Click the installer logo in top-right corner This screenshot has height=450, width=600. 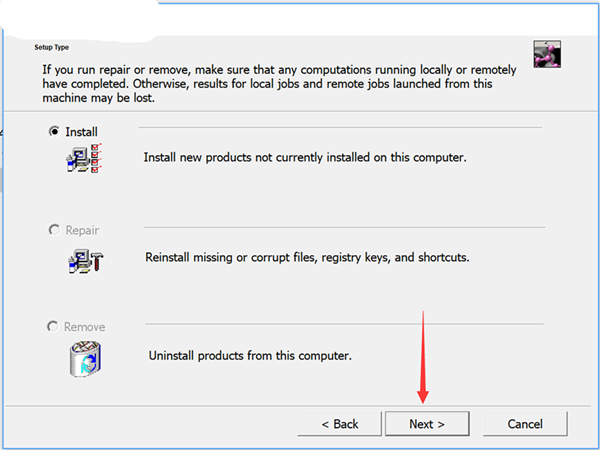point(547,54)
